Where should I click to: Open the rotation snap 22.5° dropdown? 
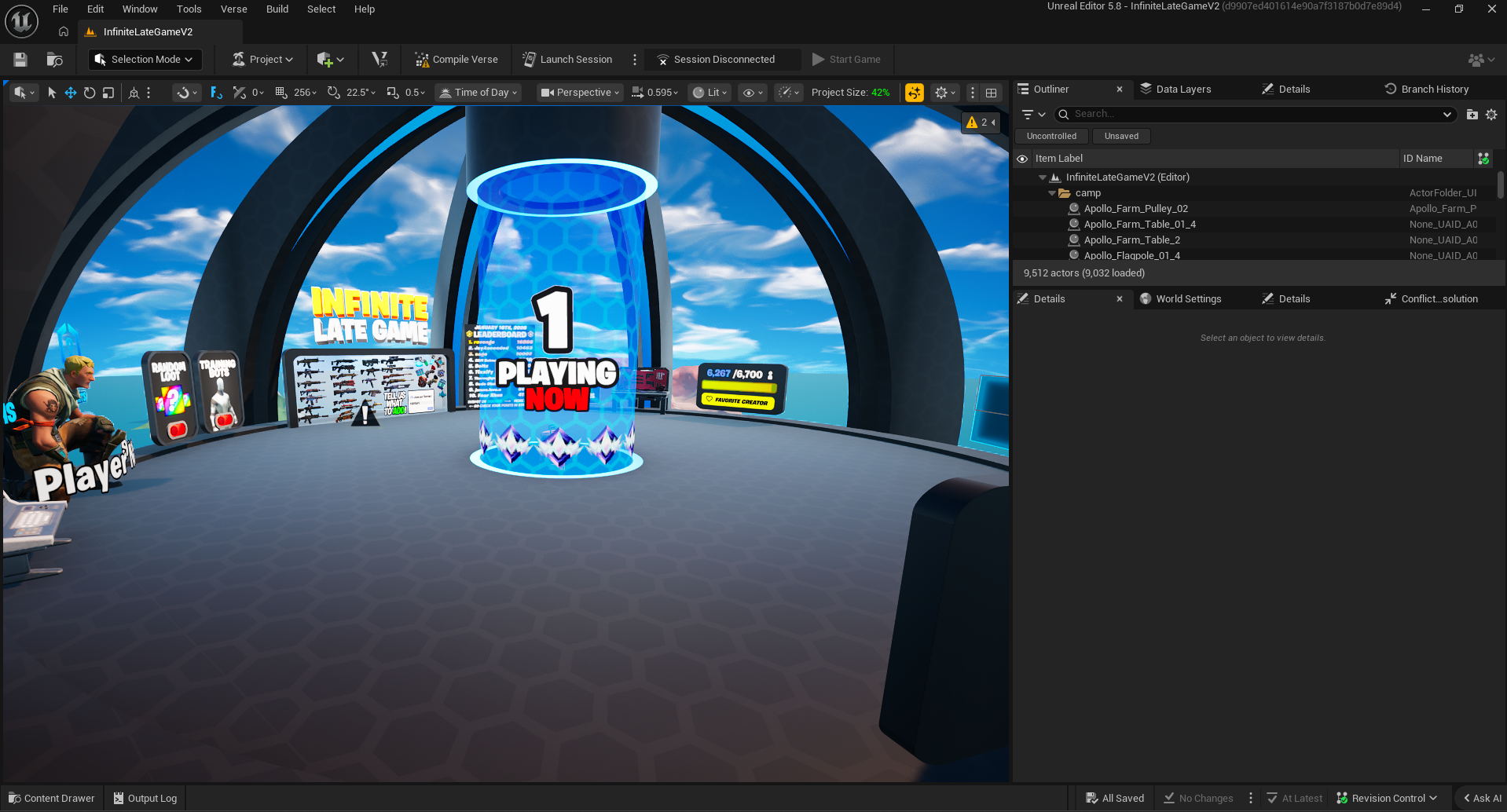tap(361, 93)
